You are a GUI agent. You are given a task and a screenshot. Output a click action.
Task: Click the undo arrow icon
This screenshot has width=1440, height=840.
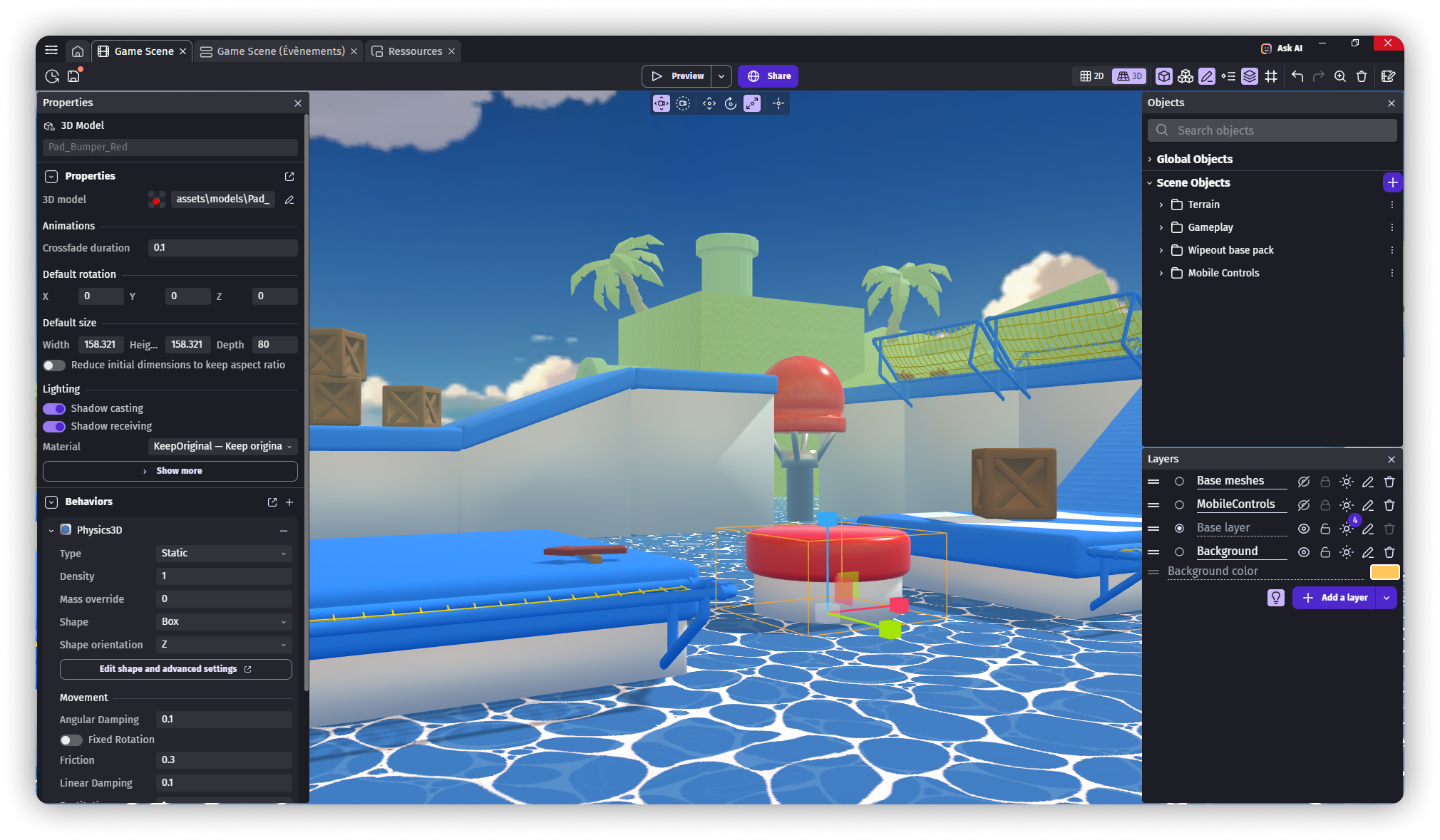tap(1297, 76)
